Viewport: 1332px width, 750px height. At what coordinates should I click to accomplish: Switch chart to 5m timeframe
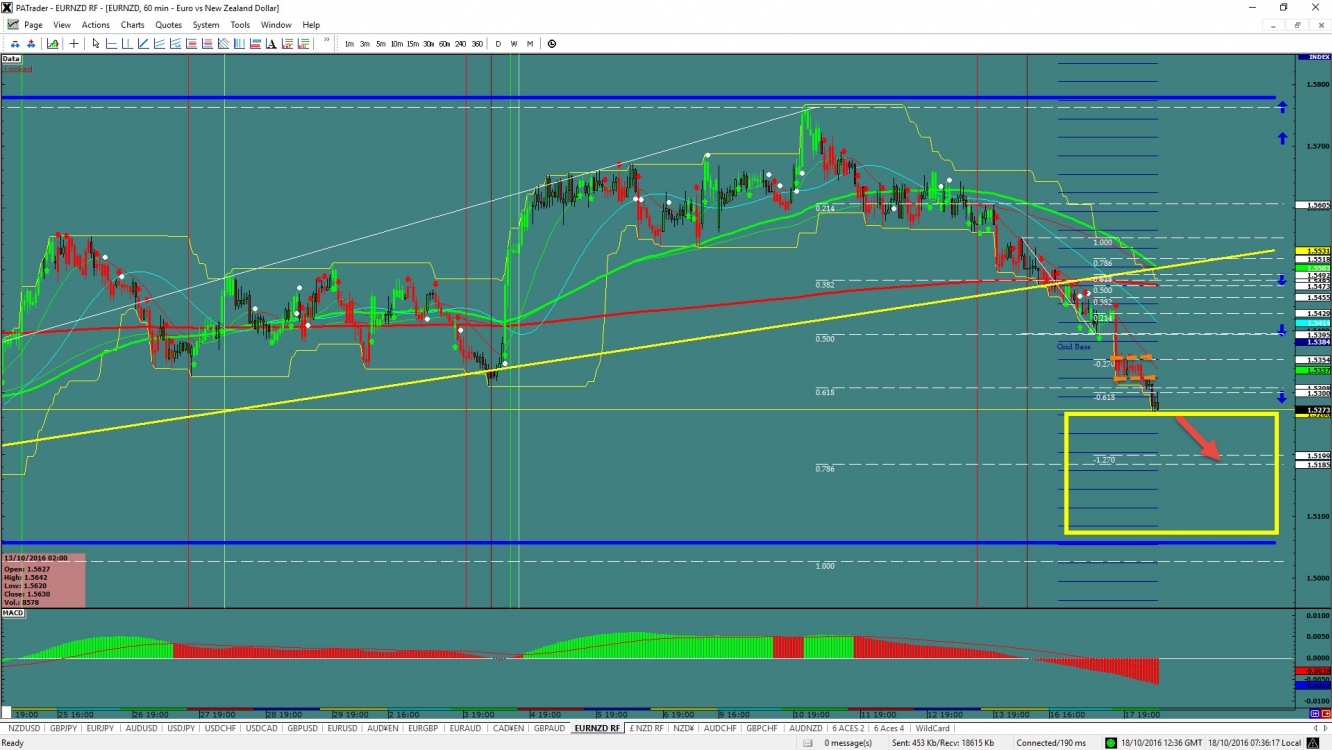pyautogui.click(x=381, y=44)
